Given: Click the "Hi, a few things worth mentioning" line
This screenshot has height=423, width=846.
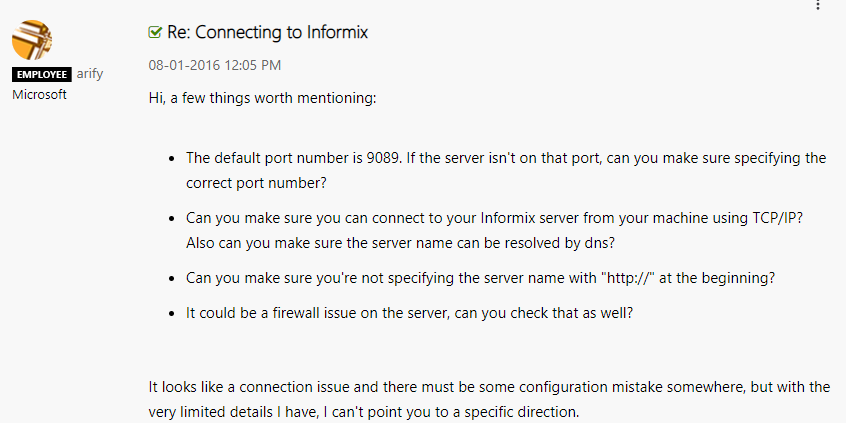Looking at the screenshot, I should 262,99.
